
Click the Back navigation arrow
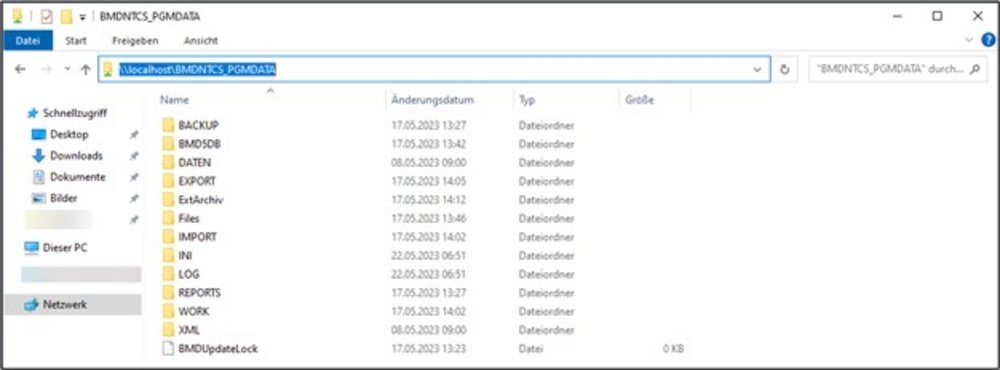[20, 70]
